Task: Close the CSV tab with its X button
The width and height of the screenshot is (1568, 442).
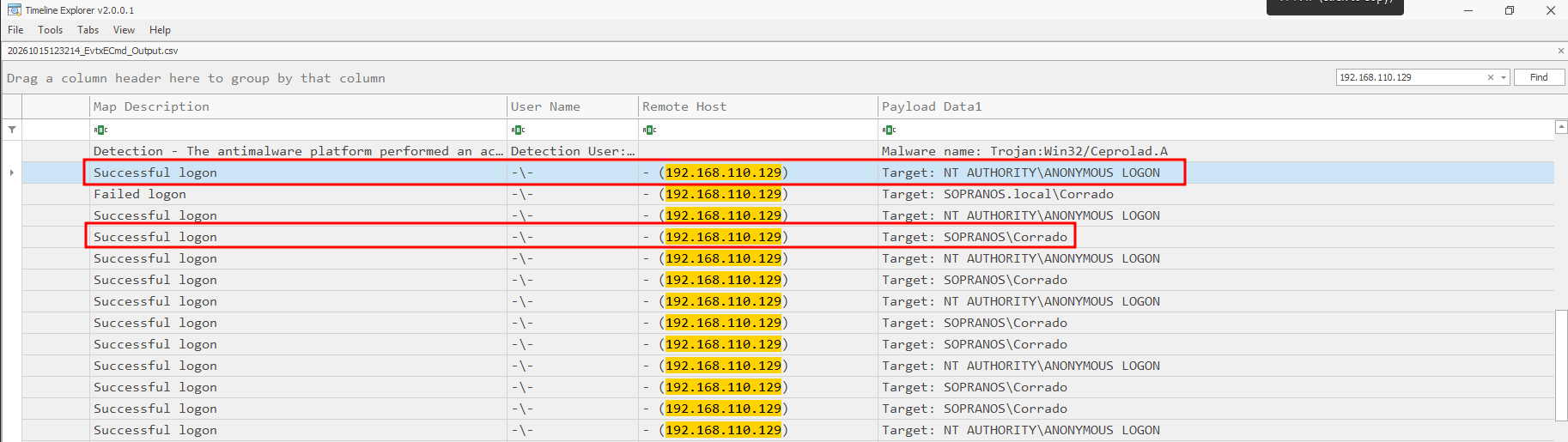Action: (x=1560, y=51)
